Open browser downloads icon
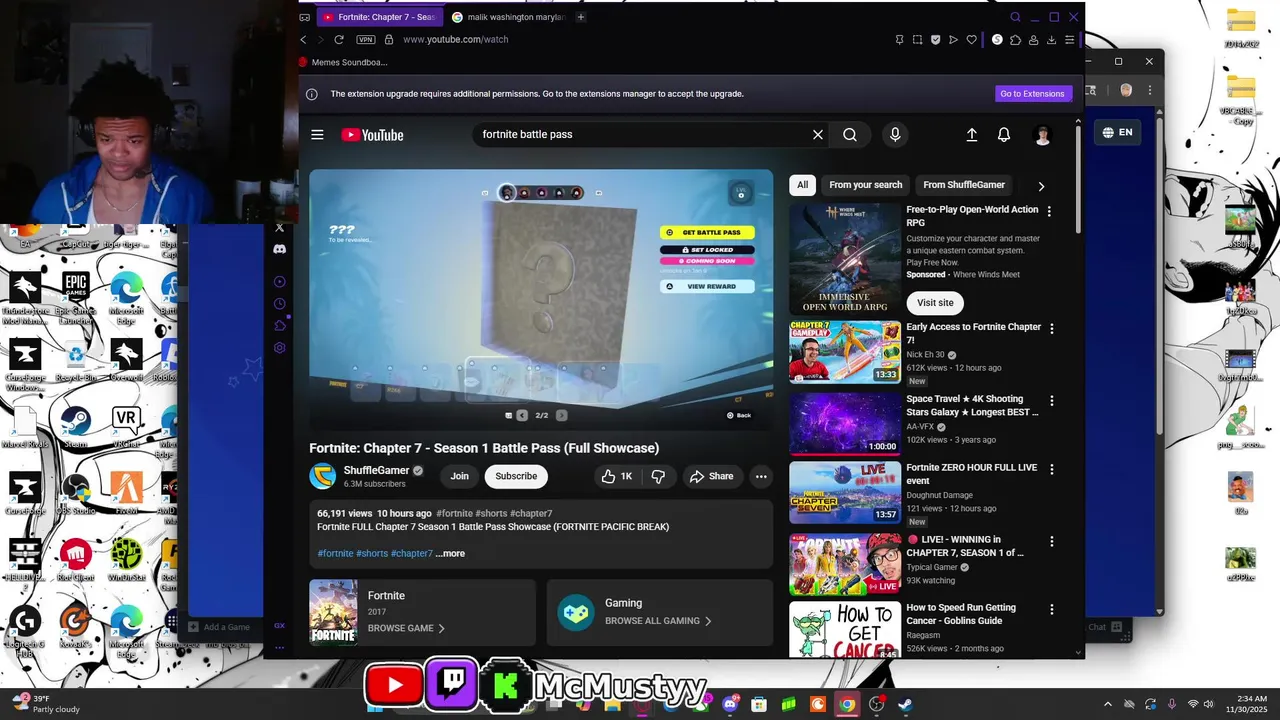1280x720 pixels. [x=1051, y=40]
